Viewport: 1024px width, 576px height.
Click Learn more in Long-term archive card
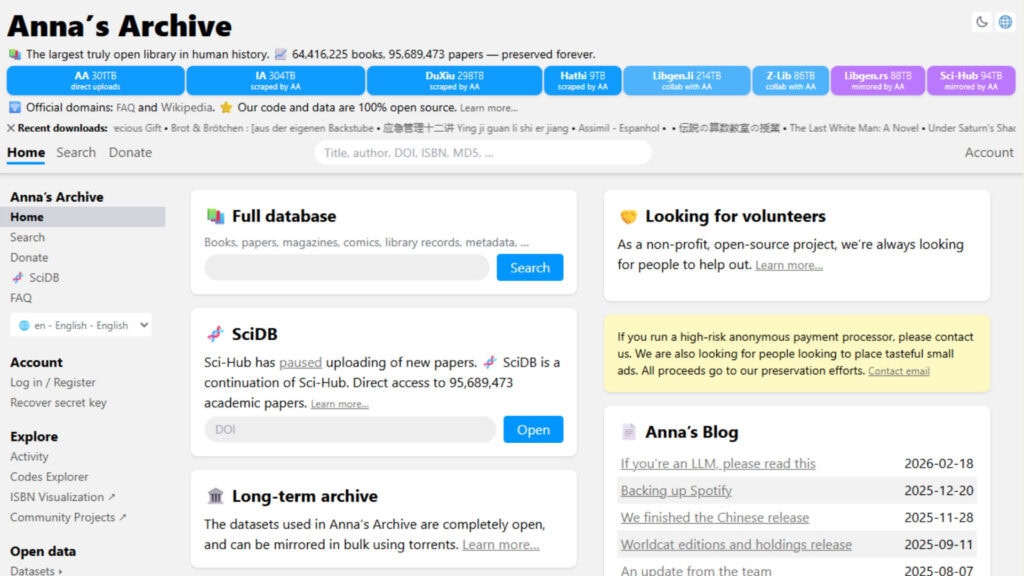501,545
